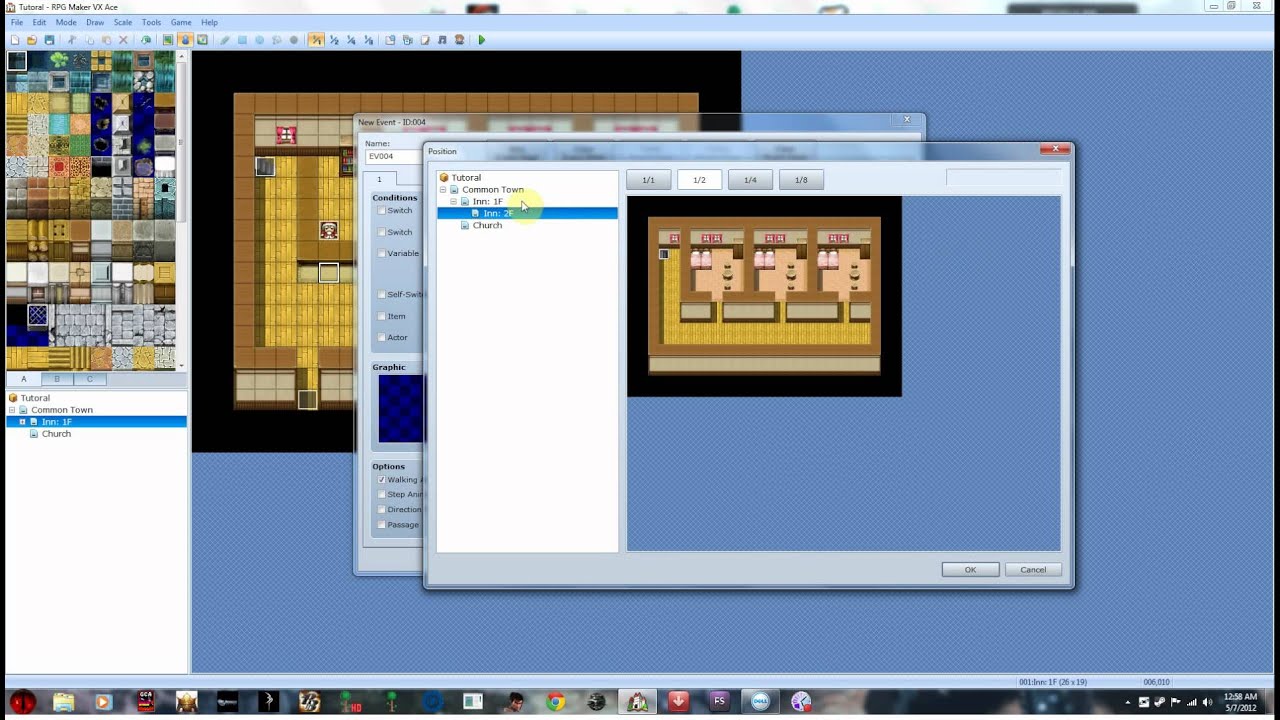Set Position preview scale to 1/8

pos(801,180)
